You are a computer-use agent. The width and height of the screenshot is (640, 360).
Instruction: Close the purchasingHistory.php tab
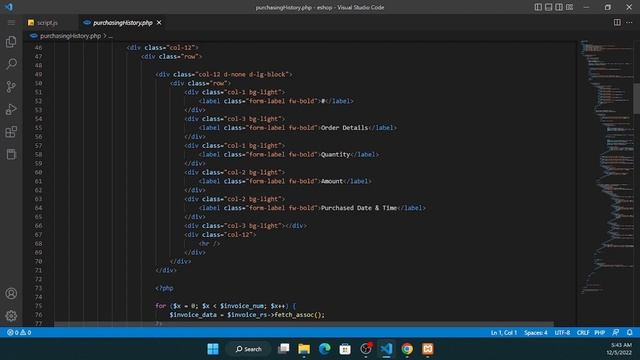pos(159,22)
